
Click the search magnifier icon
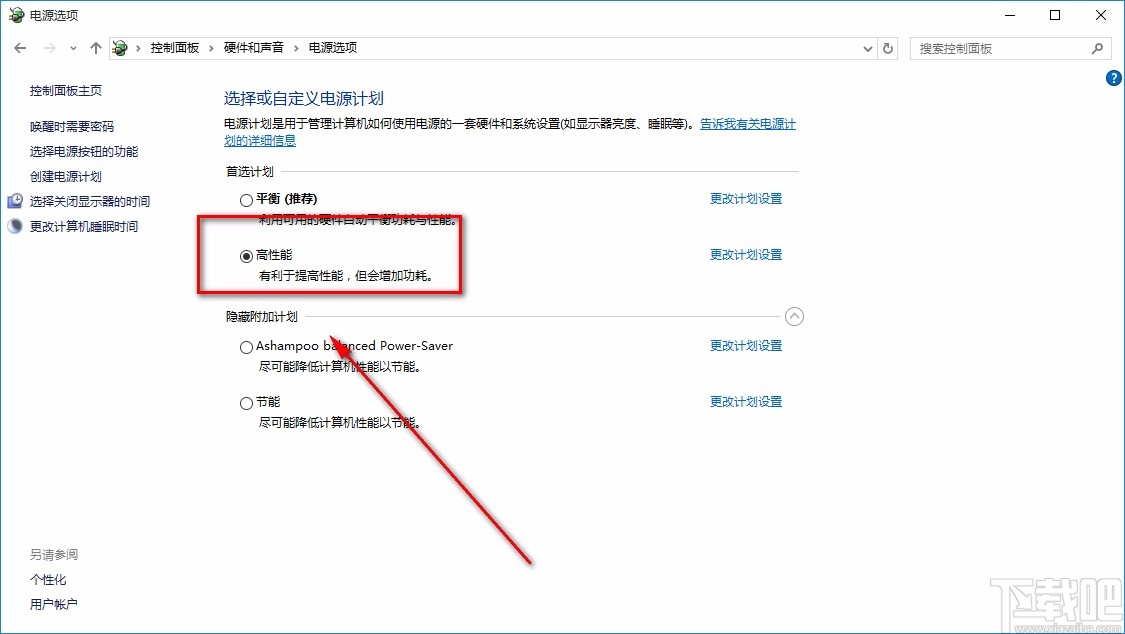click(x=1097, y=47)
